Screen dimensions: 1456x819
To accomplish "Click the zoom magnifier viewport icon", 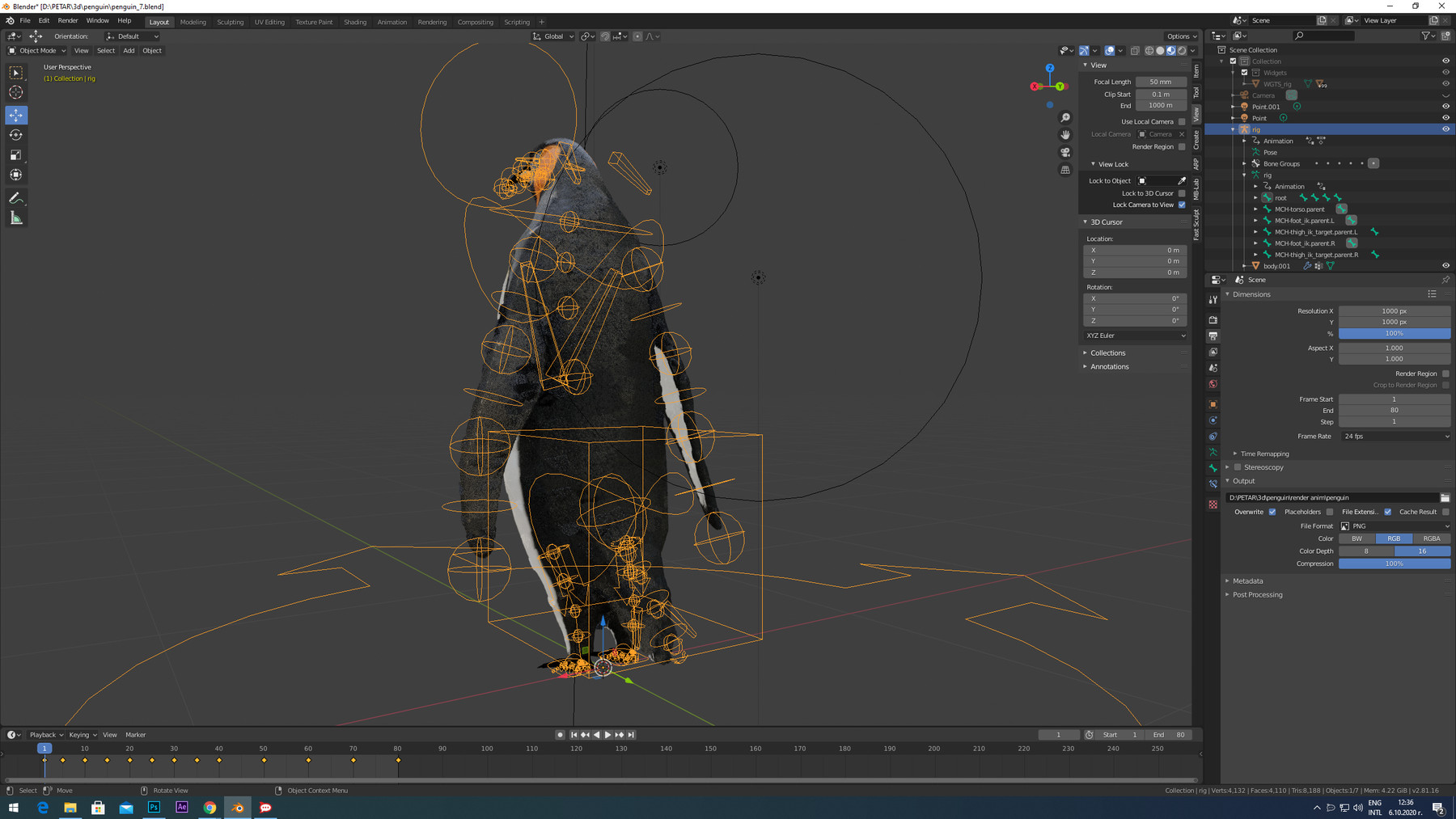I will [x=1065, y=118].
